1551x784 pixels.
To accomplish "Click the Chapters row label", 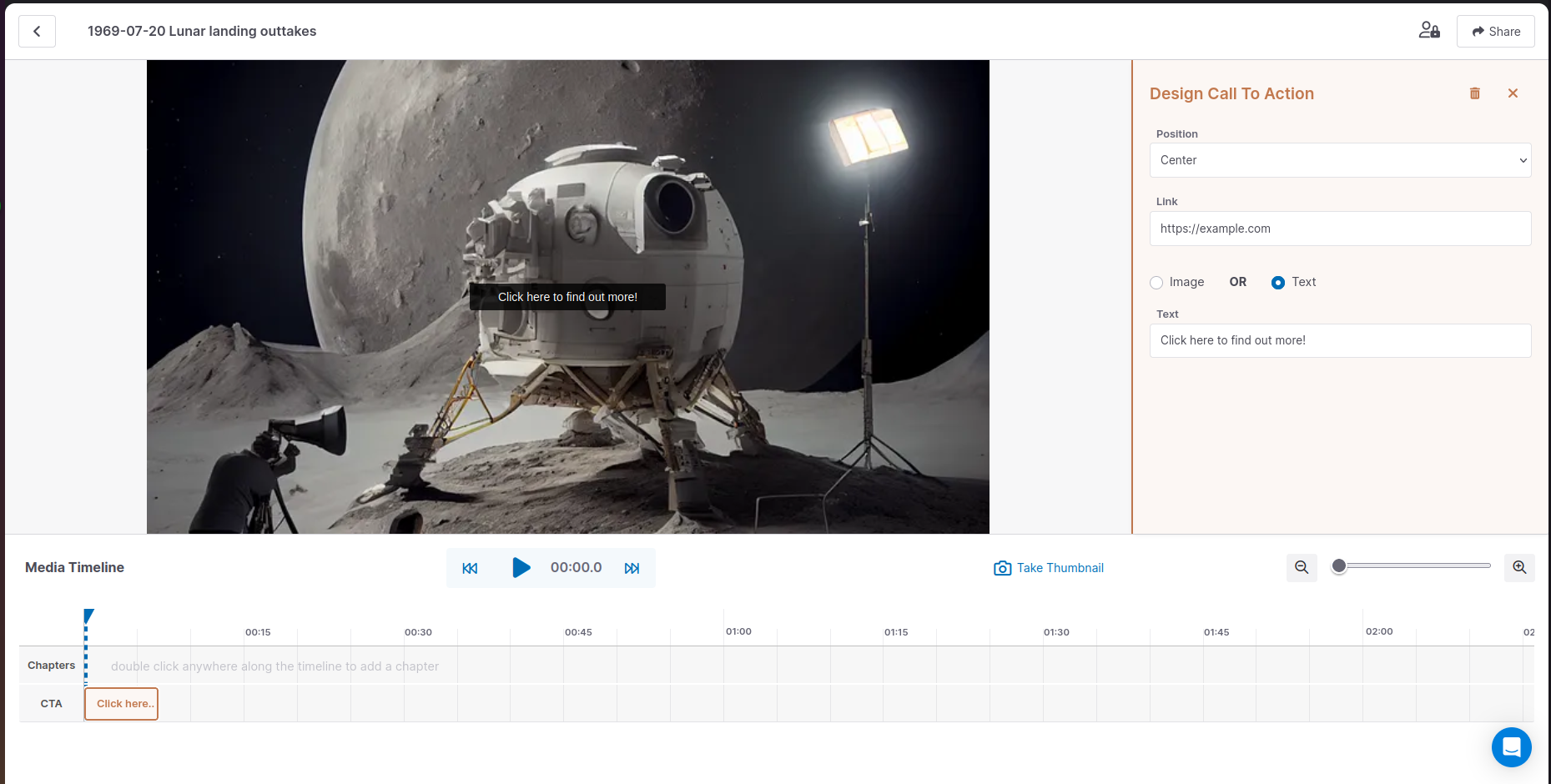I will [51, 666].
